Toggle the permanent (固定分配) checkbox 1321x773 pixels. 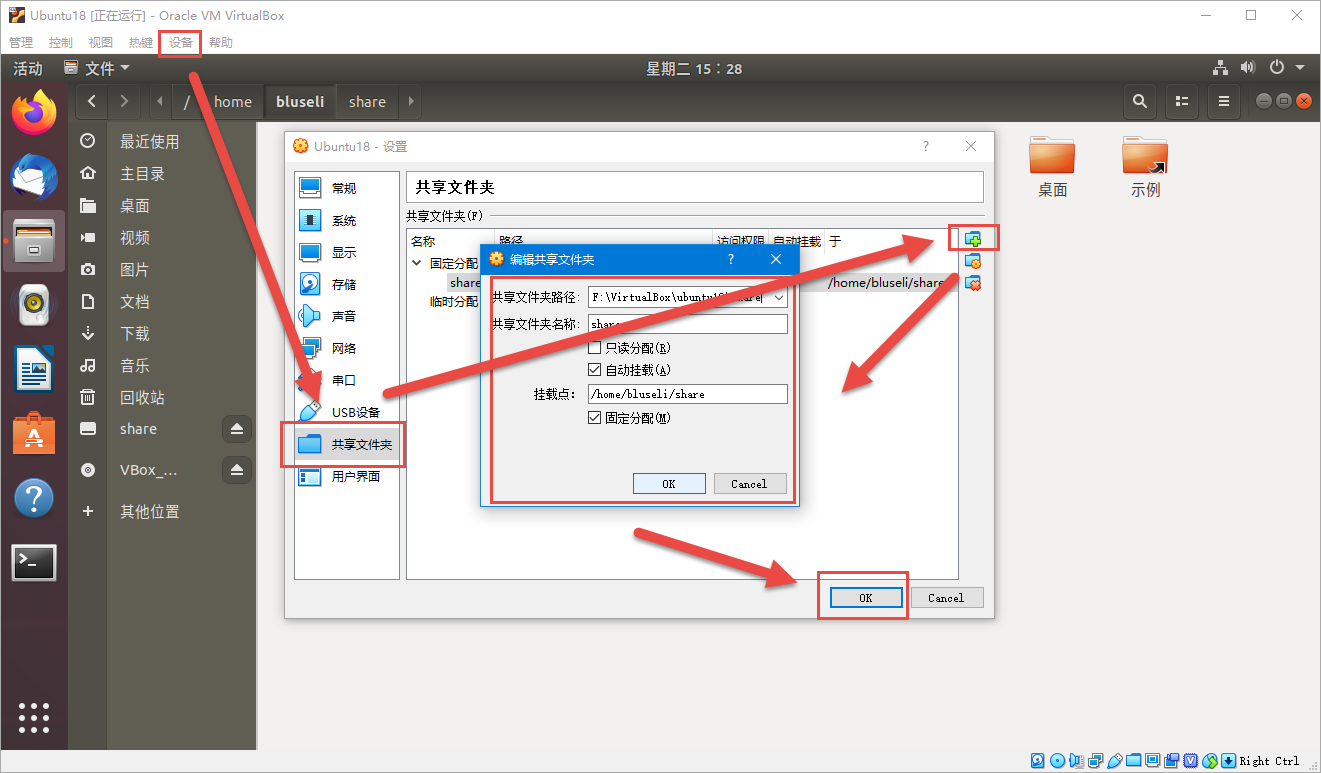596,418
